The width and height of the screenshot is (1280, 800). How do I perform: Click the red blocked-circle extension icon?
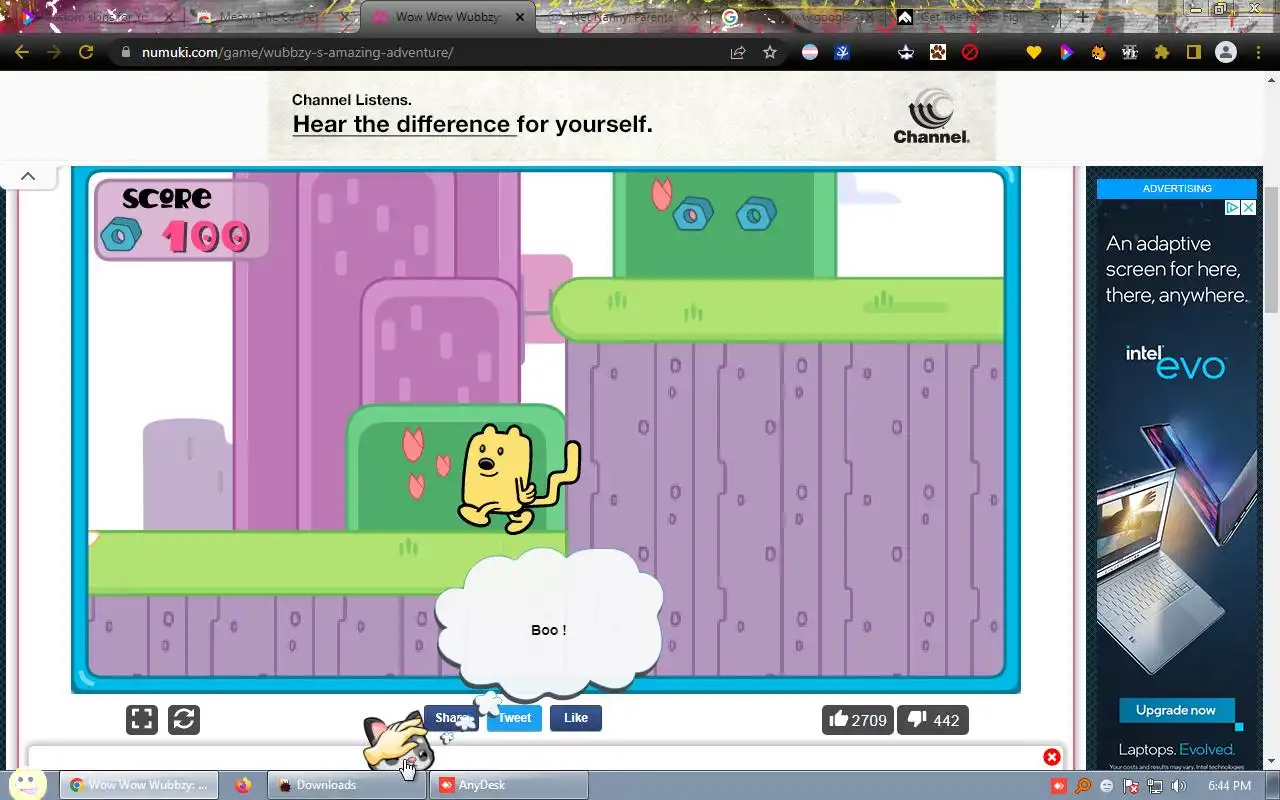970,52
